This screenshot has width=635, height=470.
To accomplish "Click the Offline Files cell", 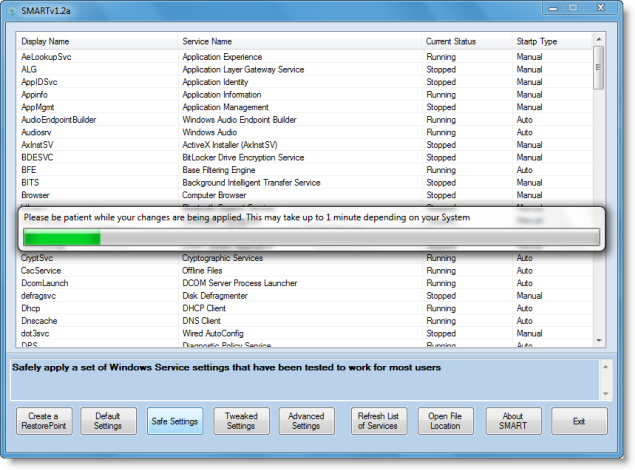I will tap(202, 270).
